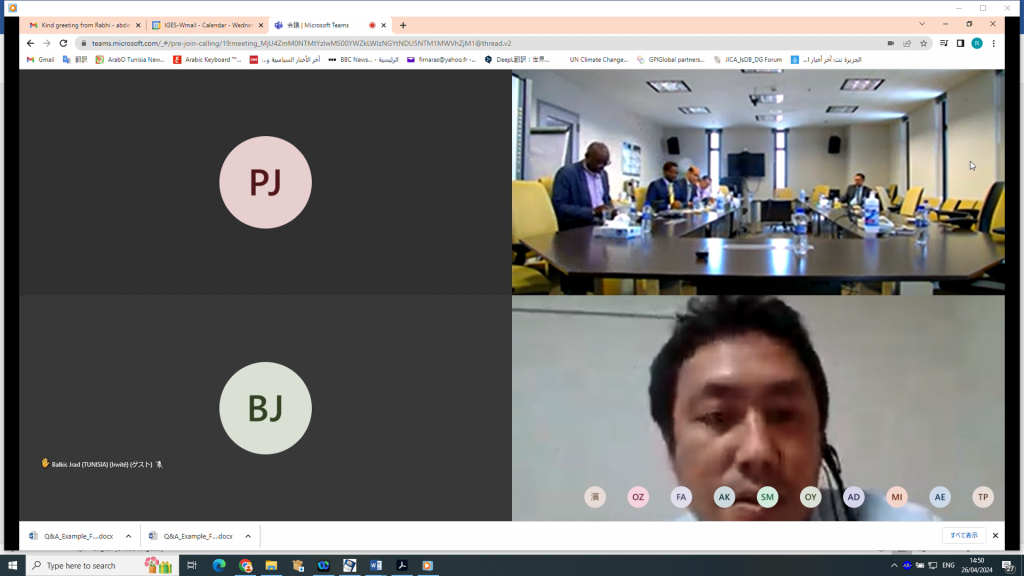Click the Windows taskbar search box
Image resolution: width=1024 pixels, height=576 pixels.
pos(95,566)
